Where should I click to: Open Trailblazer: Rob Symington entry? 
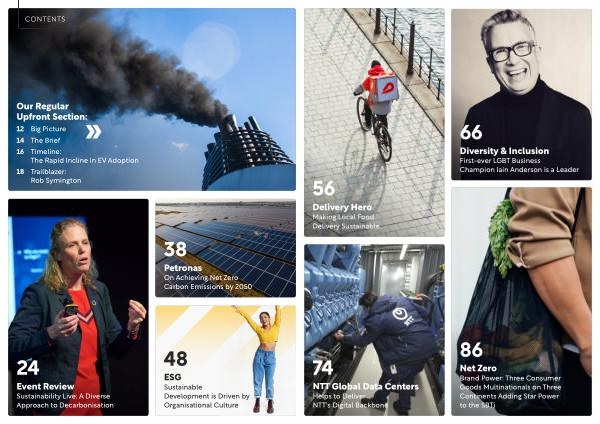(x=49, y=176)
